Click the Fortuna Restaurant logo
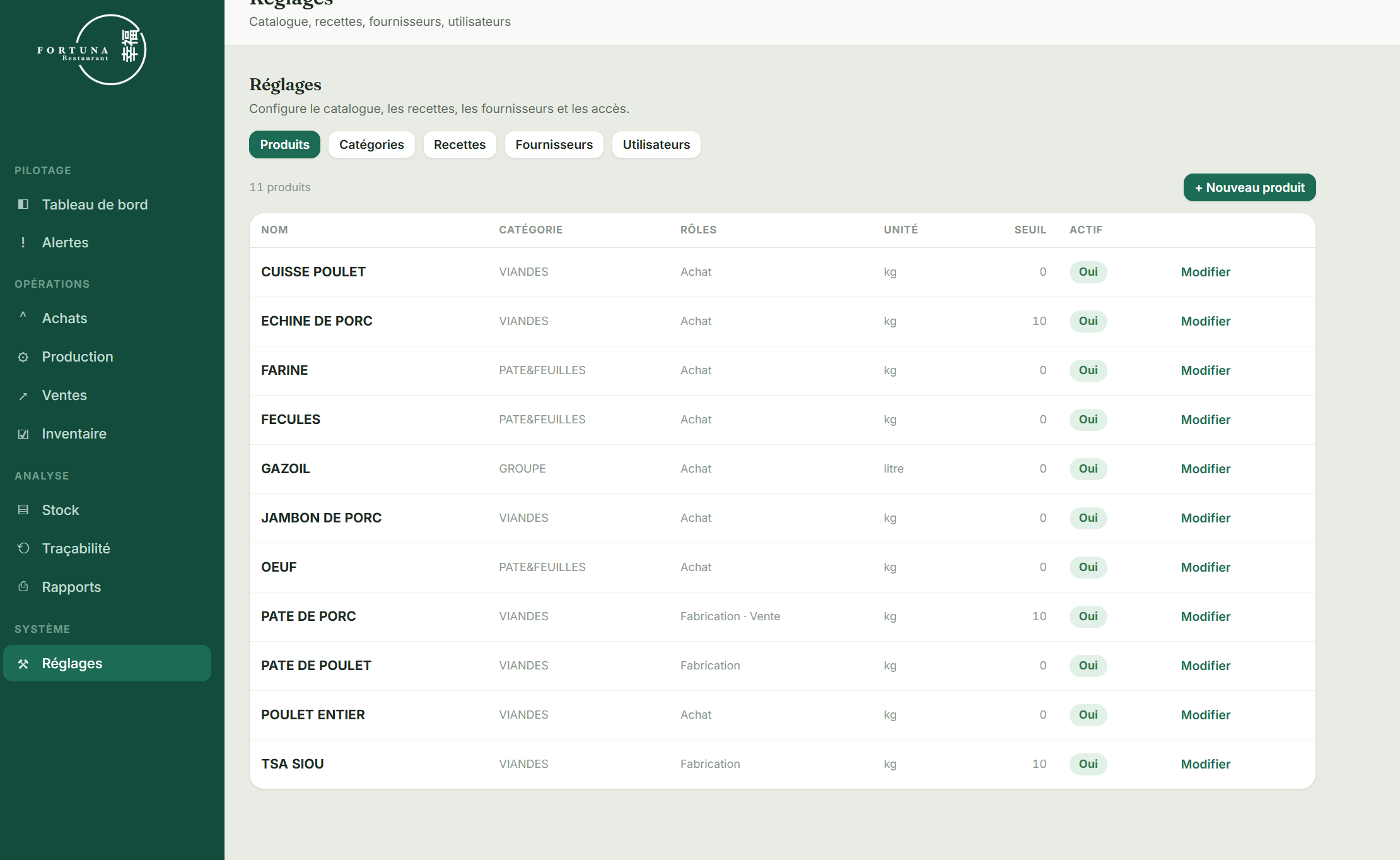Viewport: 1400px width, 860px height. [92, 50]
